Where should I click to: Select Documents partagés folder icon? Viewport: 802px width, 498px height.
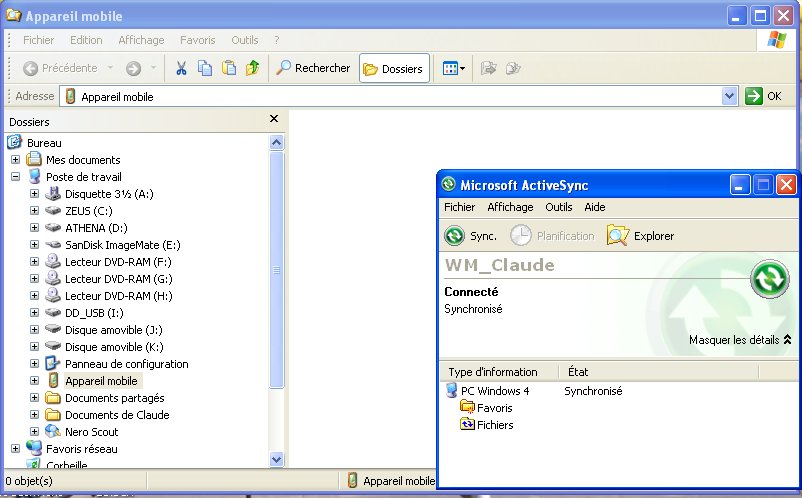pos(53,397)
